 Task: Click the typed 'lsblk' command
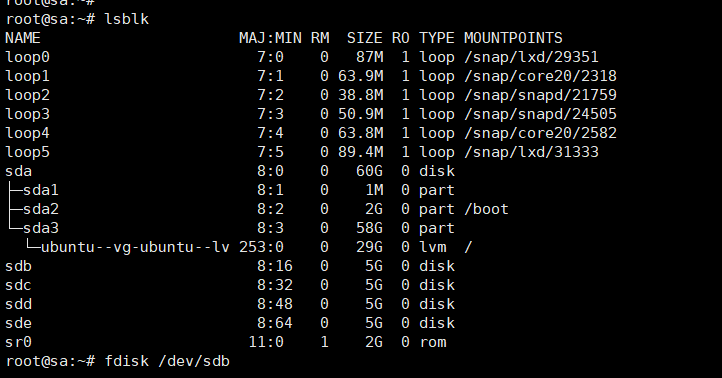127,19
